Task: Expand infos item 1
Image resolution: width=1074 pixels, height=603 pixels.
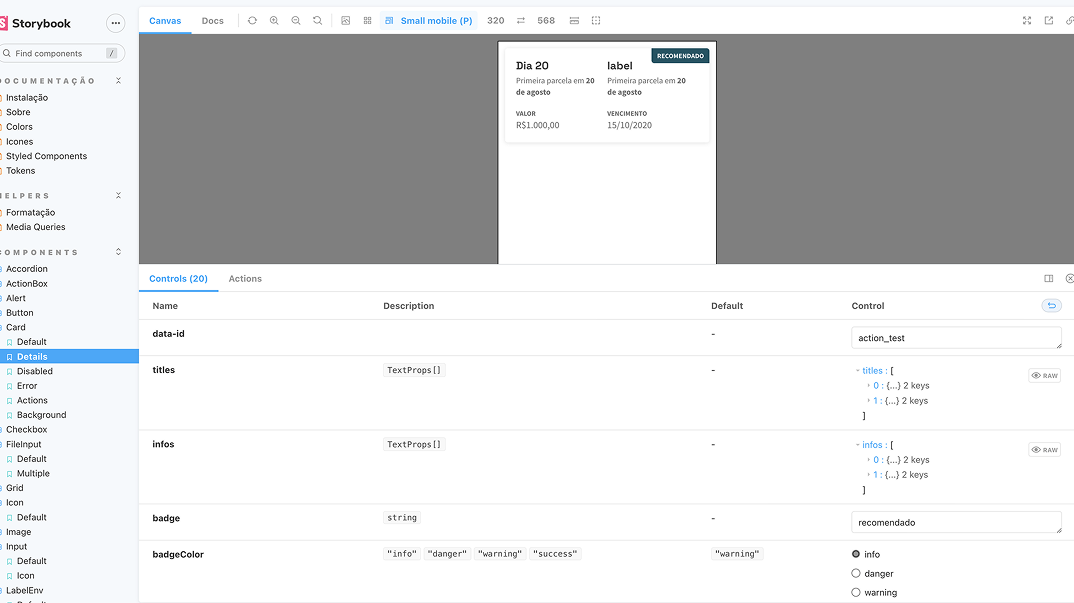Action: [x=869, y=475]
